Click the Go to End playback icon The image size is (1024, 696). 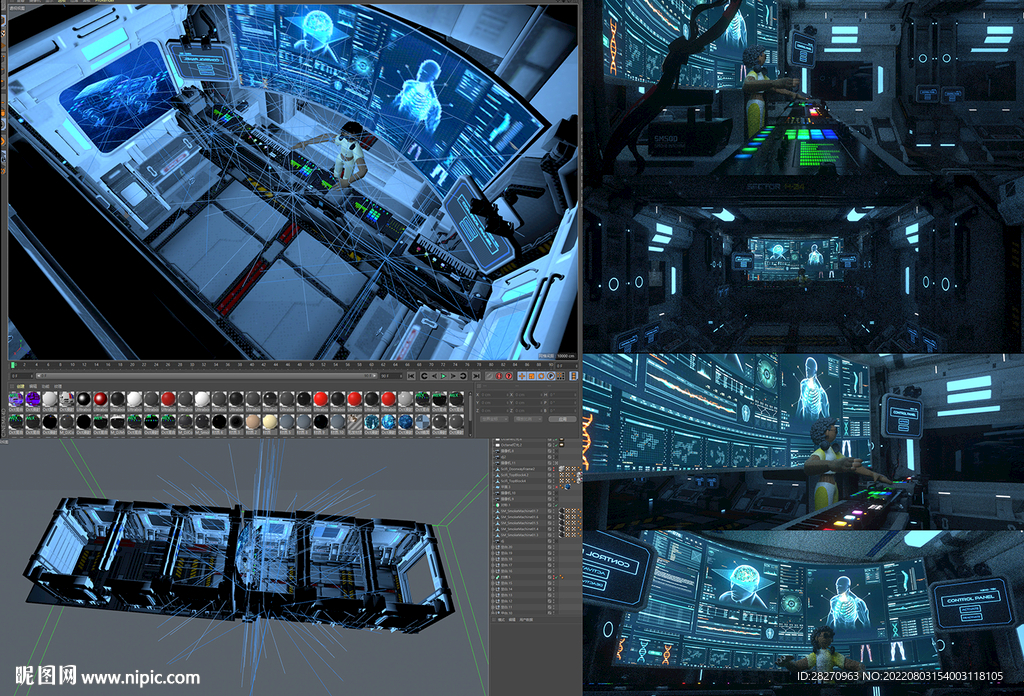(475, 376)
